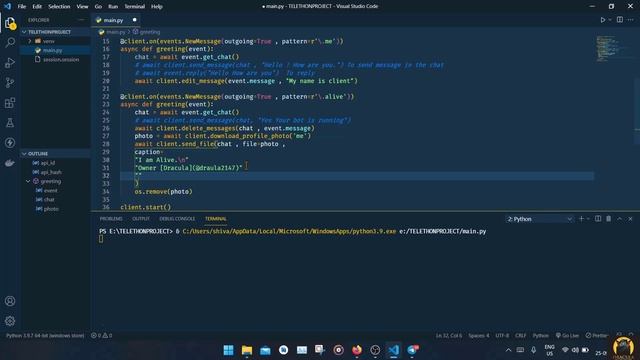The height and width of the screenshot is (360, 640).
Task: Click Spaces: 4 indentation setting
Action: pyautogui.click(x=478, y=336)
